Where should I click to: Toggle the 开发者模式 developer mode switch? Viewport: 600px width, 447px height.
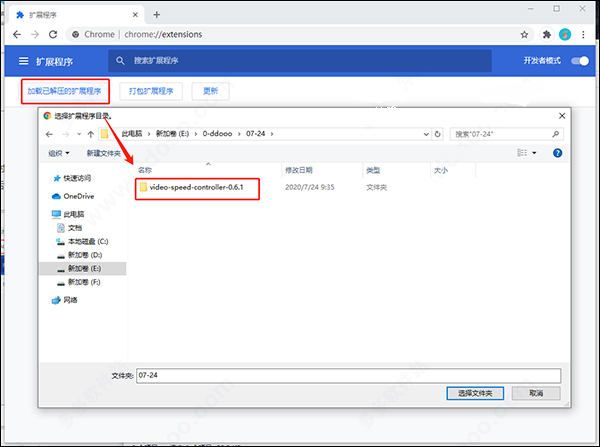pos(580,61)
